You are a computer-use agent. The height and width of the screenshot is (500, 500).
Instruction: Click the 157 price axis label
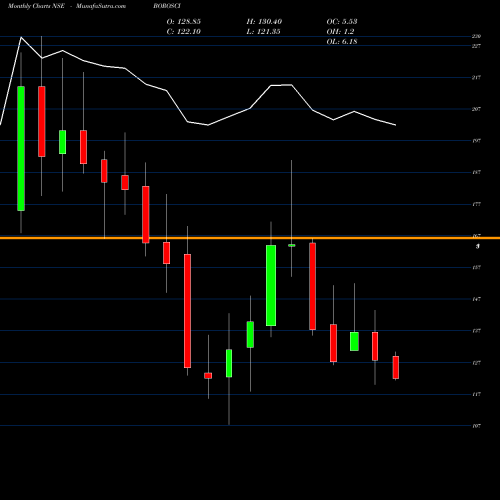(x=476, y=267)
